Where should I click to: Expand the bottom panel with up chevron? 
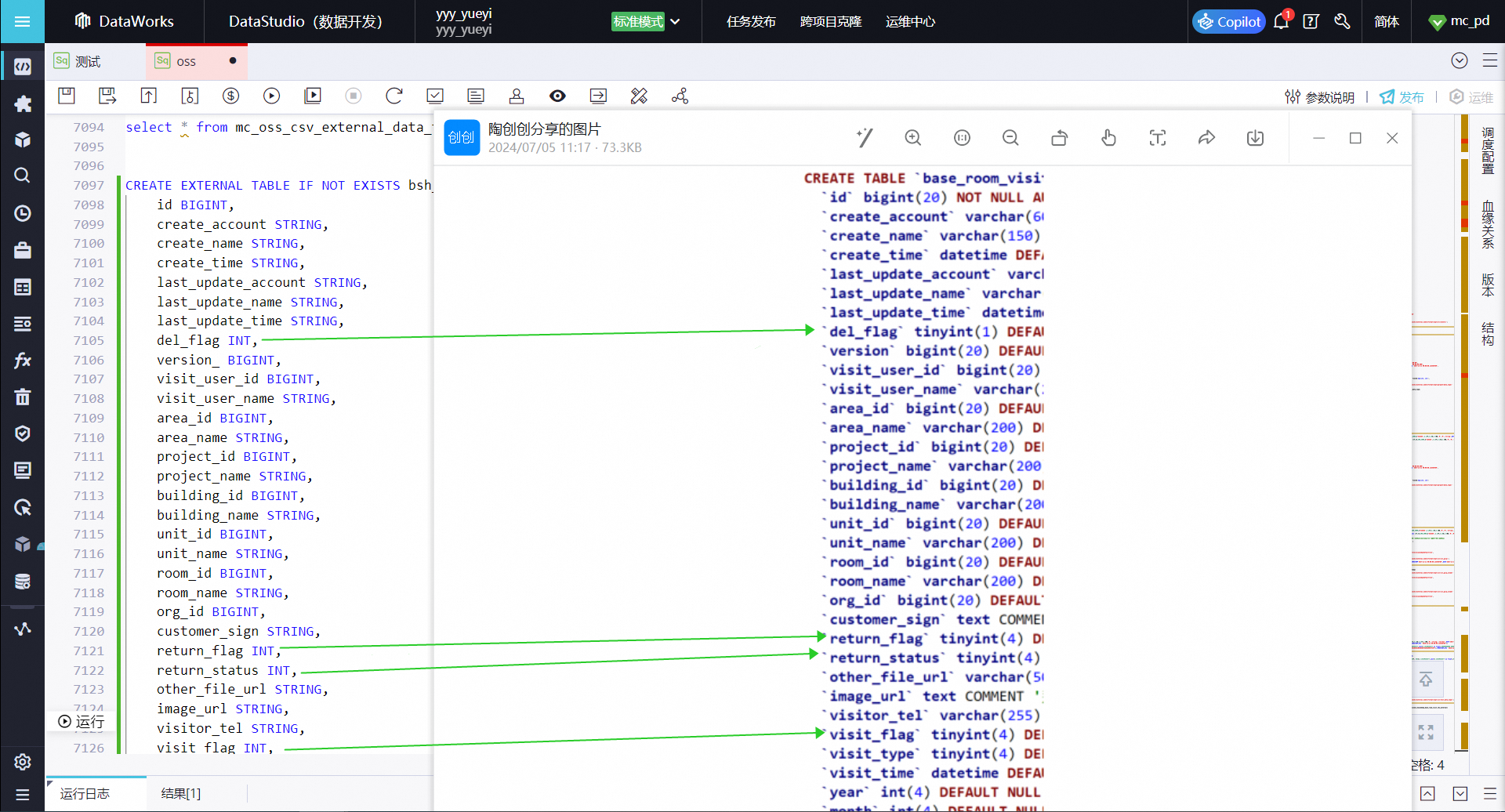1427,794
